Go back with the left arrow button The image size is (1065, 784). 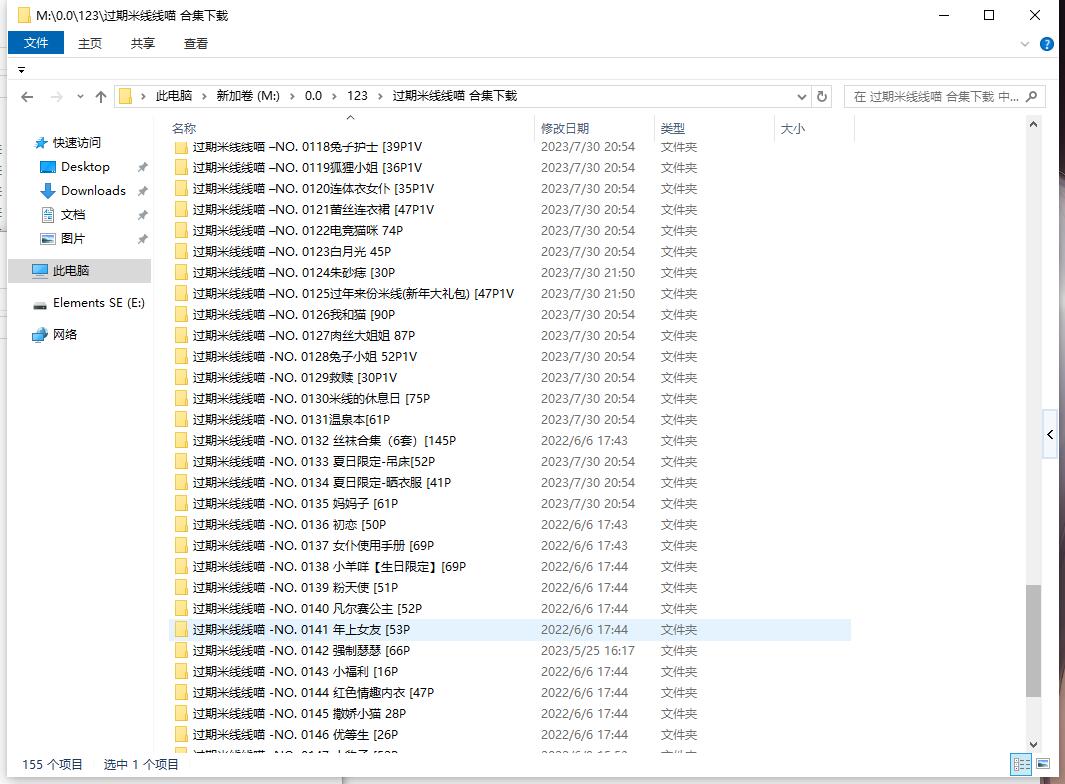(27, 96)
